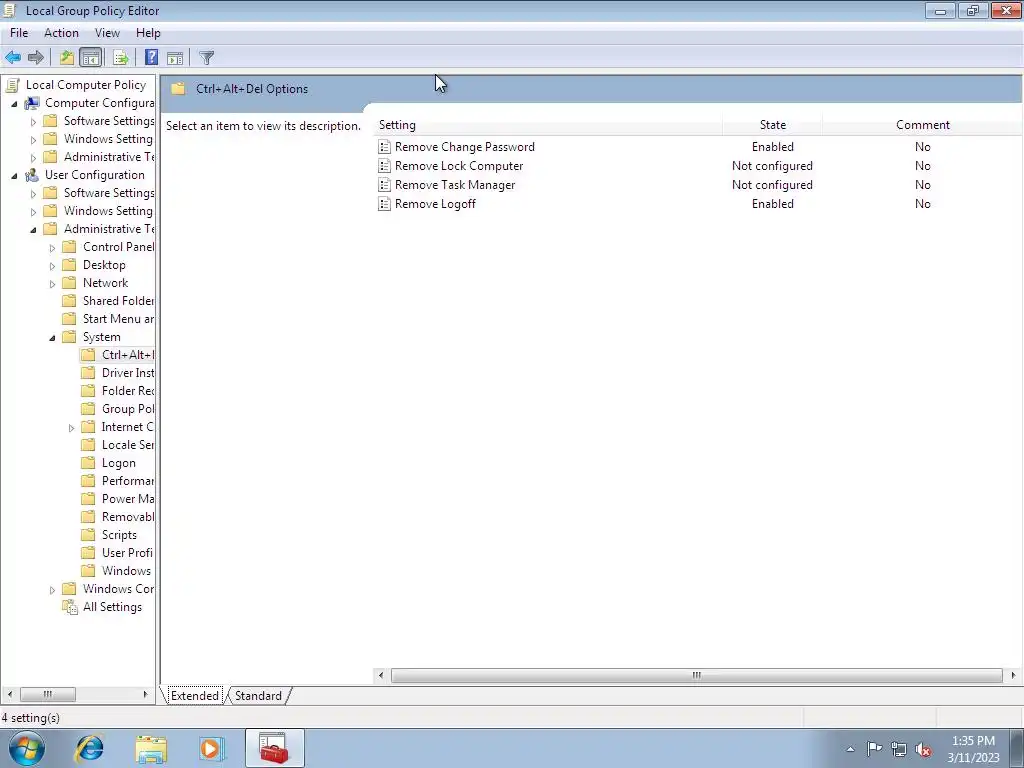
Task: Select the Scripts folder in the tree
Action: (120, 535)
